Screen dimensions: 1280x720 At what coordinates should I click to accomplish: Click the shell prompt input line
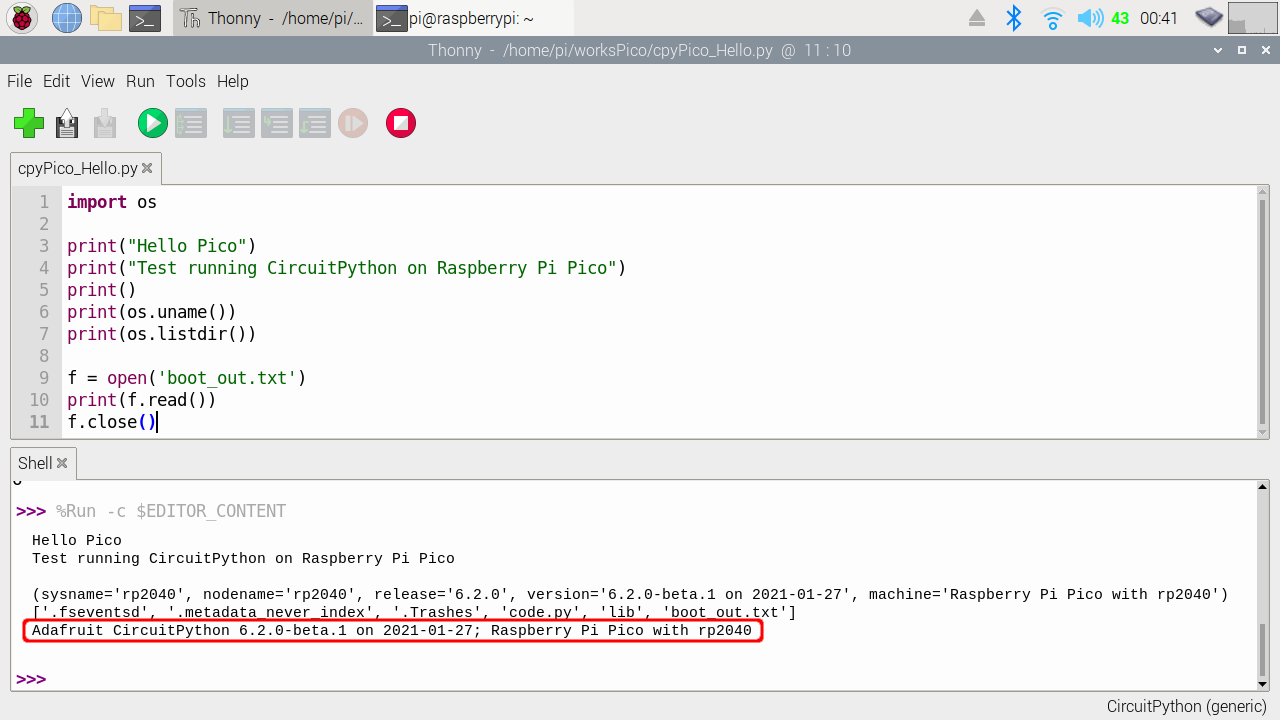click(x=636, y=679)
